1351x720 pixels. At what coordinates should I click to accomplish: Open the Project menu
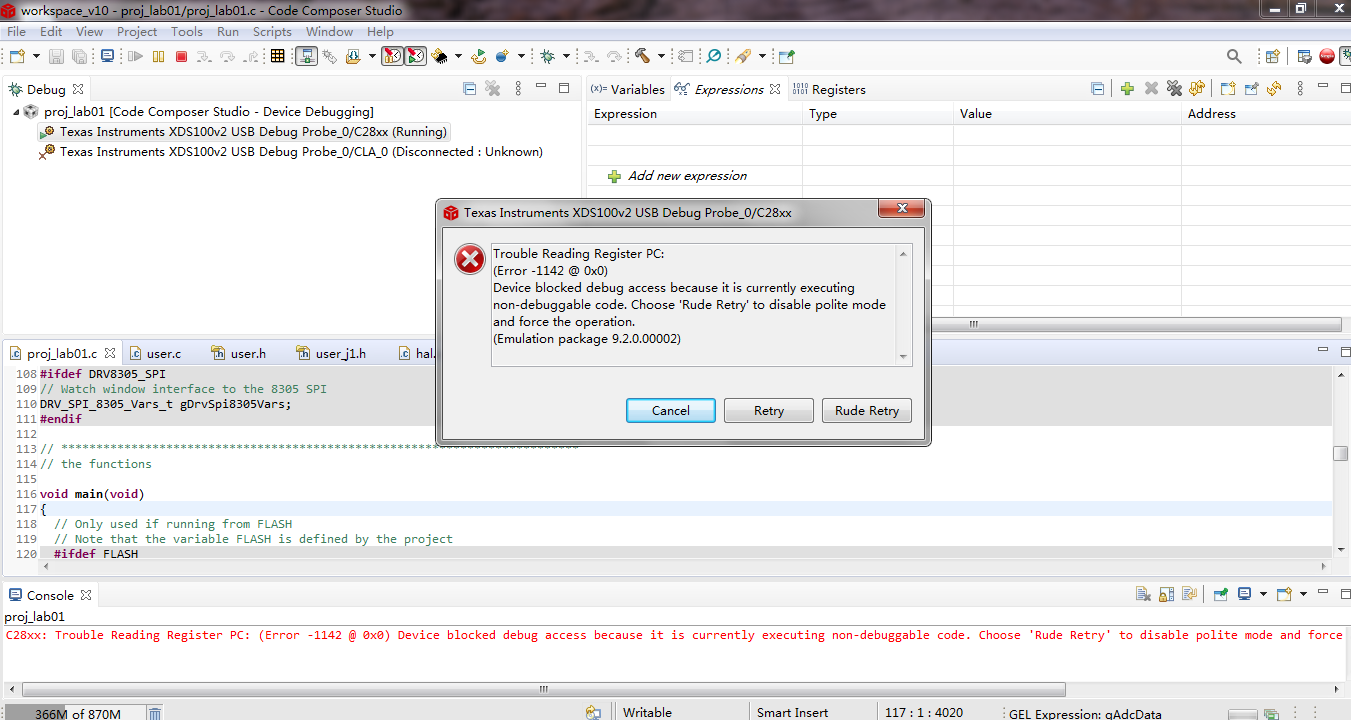137,32
